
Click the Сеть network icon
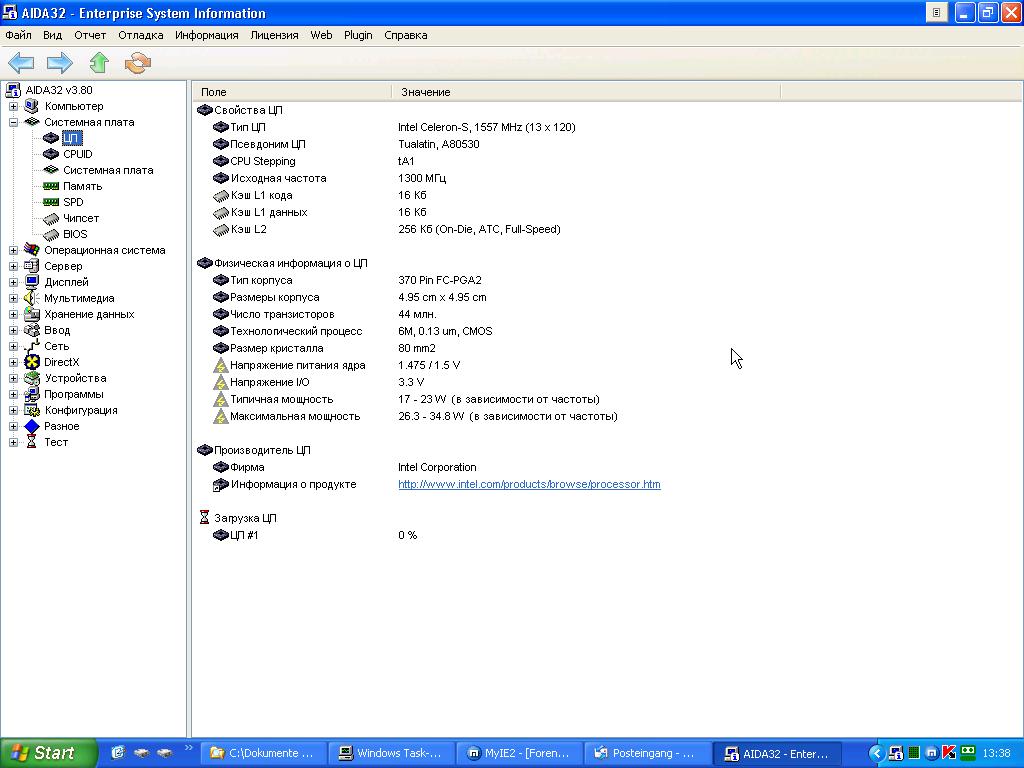coord(31,345)
